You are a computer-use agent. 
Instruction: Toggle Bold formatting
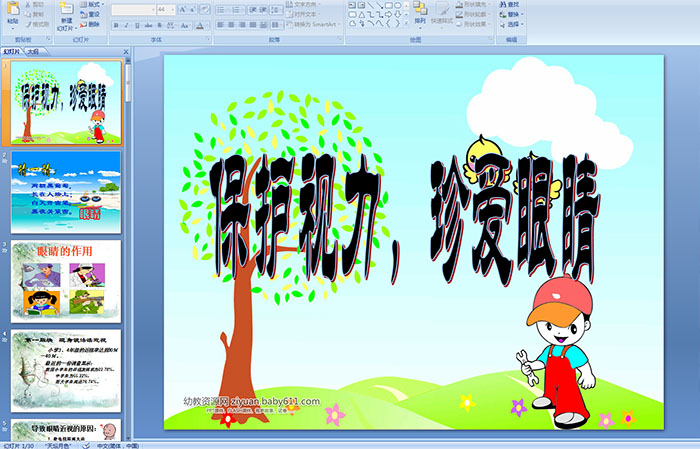[x=116, y=25]
